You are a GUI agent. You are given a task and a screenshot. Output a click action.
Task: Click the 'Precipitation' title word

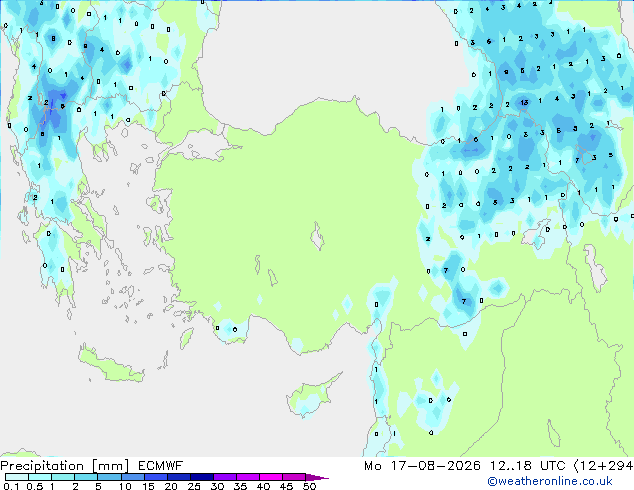[42, 466]
